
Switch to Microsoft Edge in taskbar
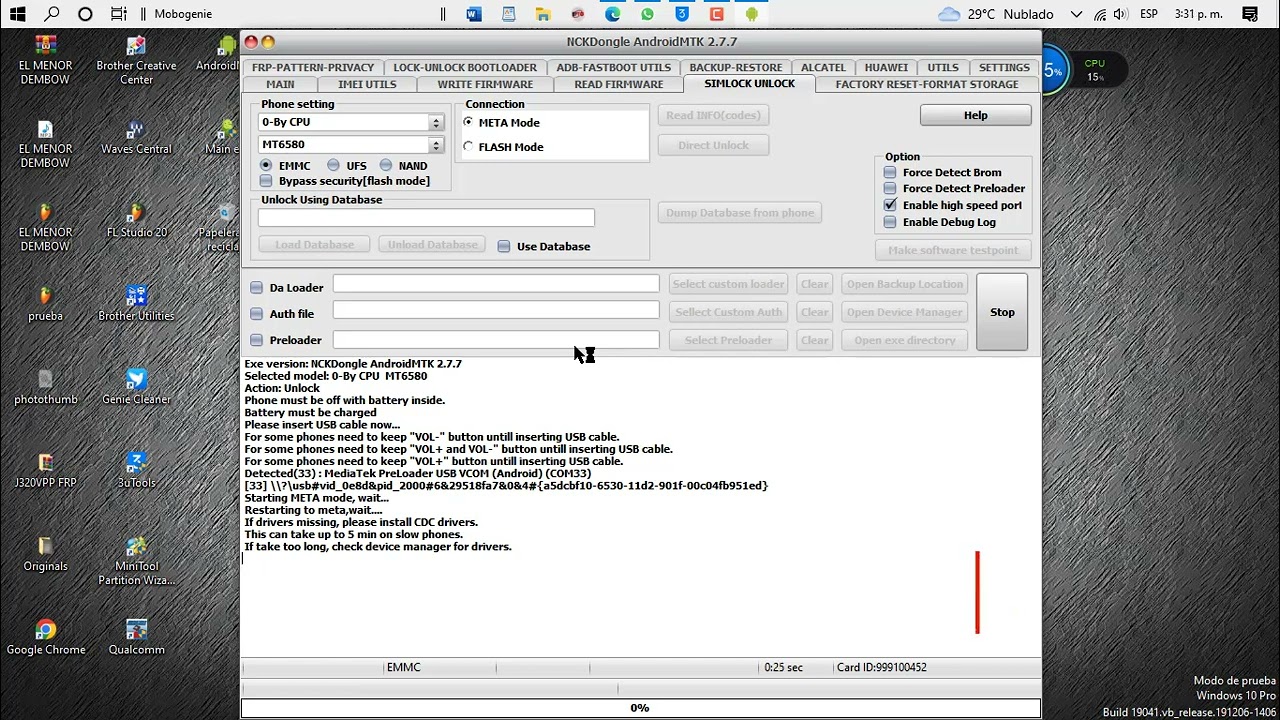(613, 14)
